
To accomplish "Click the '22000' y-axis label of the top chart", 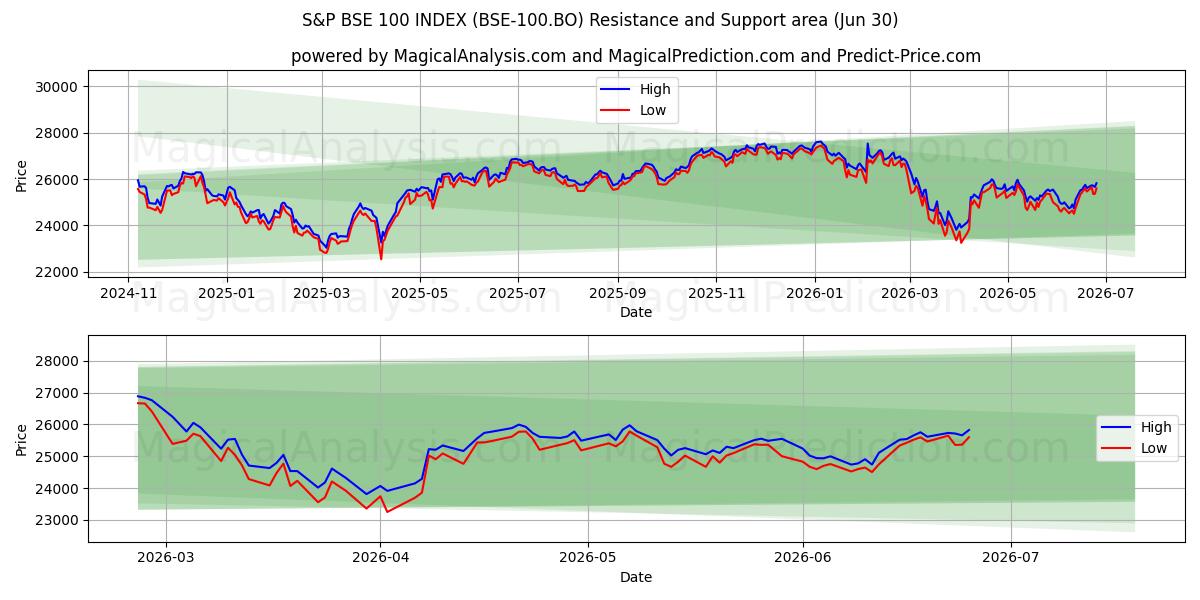I will 57,272.
